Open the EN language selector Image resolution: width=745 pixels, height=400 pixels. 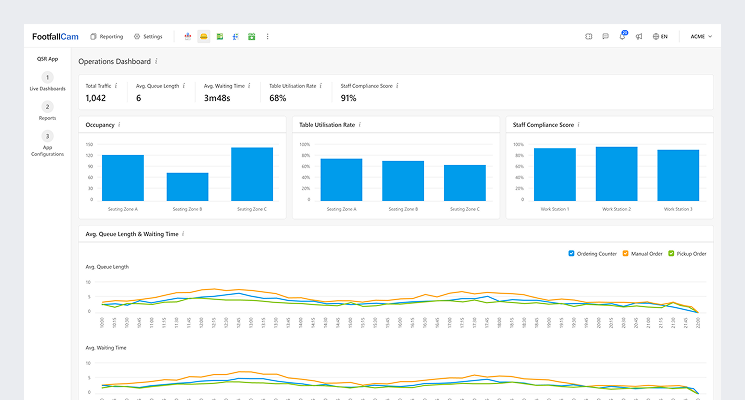click(660, 36)
